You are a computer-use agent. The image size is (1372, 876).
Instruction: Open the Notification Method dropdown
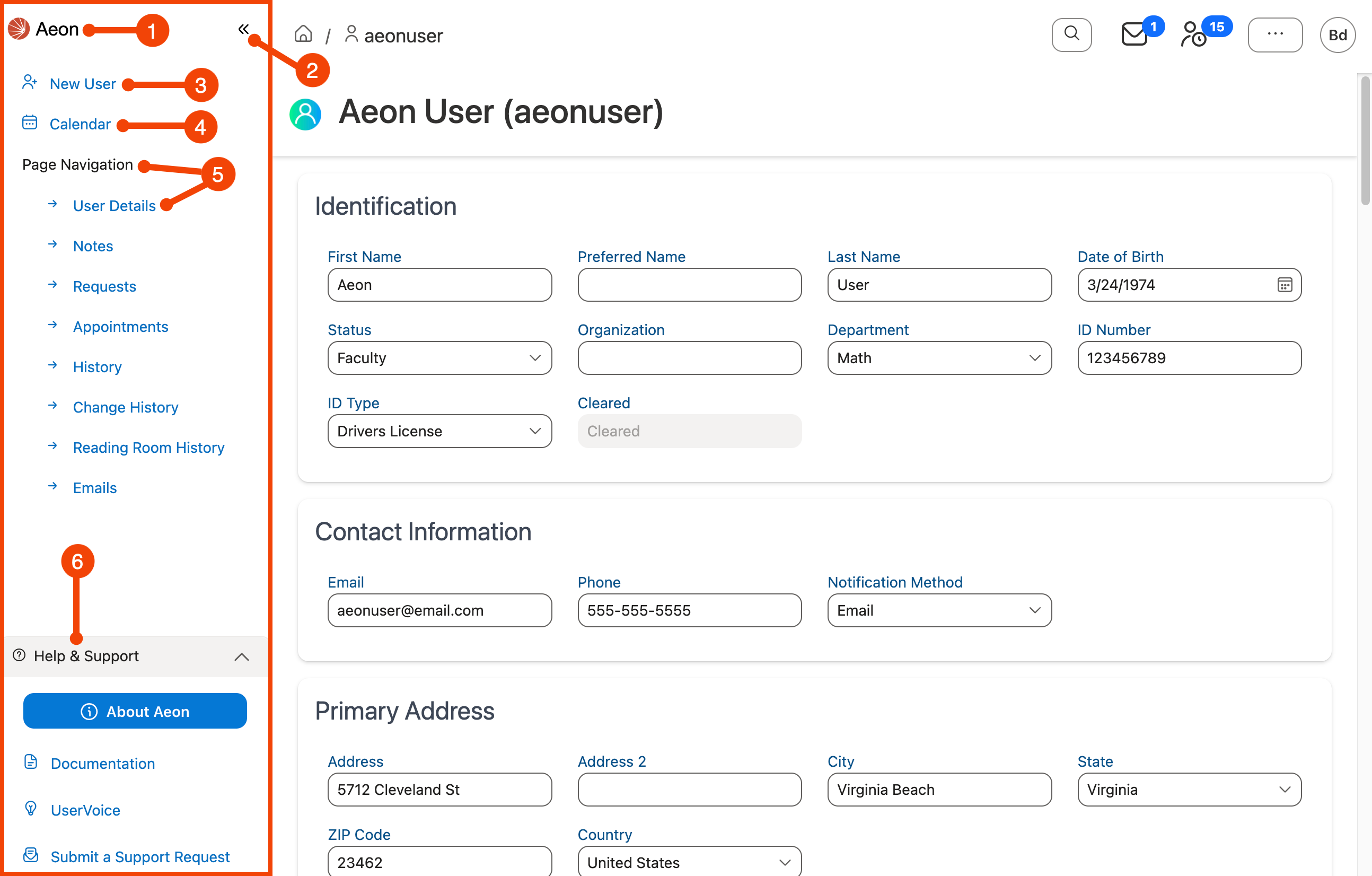[939, 610]
